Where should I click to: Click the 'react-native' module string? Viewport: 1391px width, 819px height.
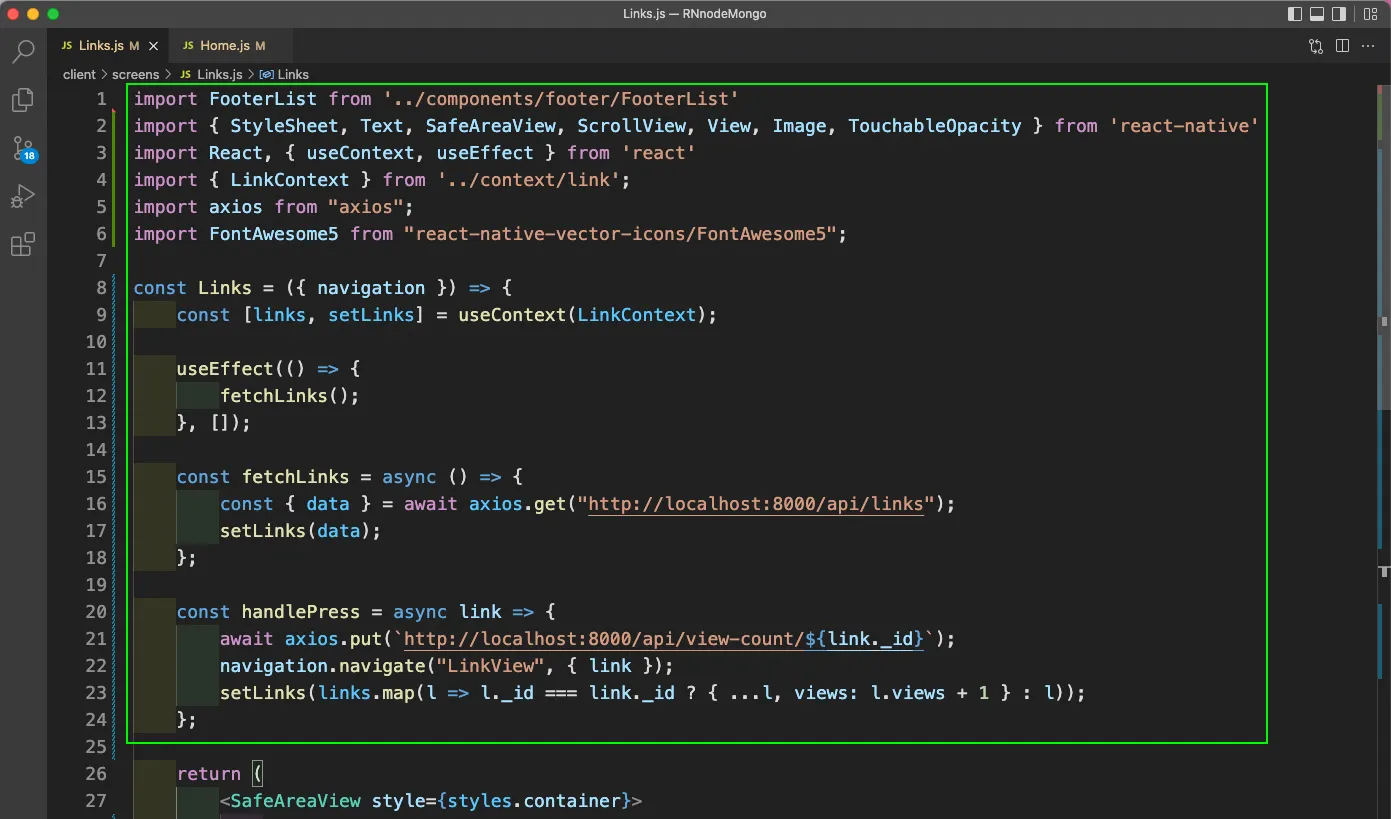pos(1183,126)
